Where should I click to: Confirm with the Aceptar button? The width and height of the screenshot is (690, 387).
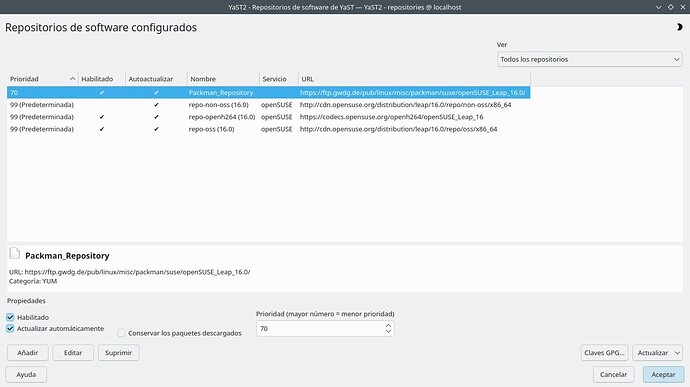(664, 375)
